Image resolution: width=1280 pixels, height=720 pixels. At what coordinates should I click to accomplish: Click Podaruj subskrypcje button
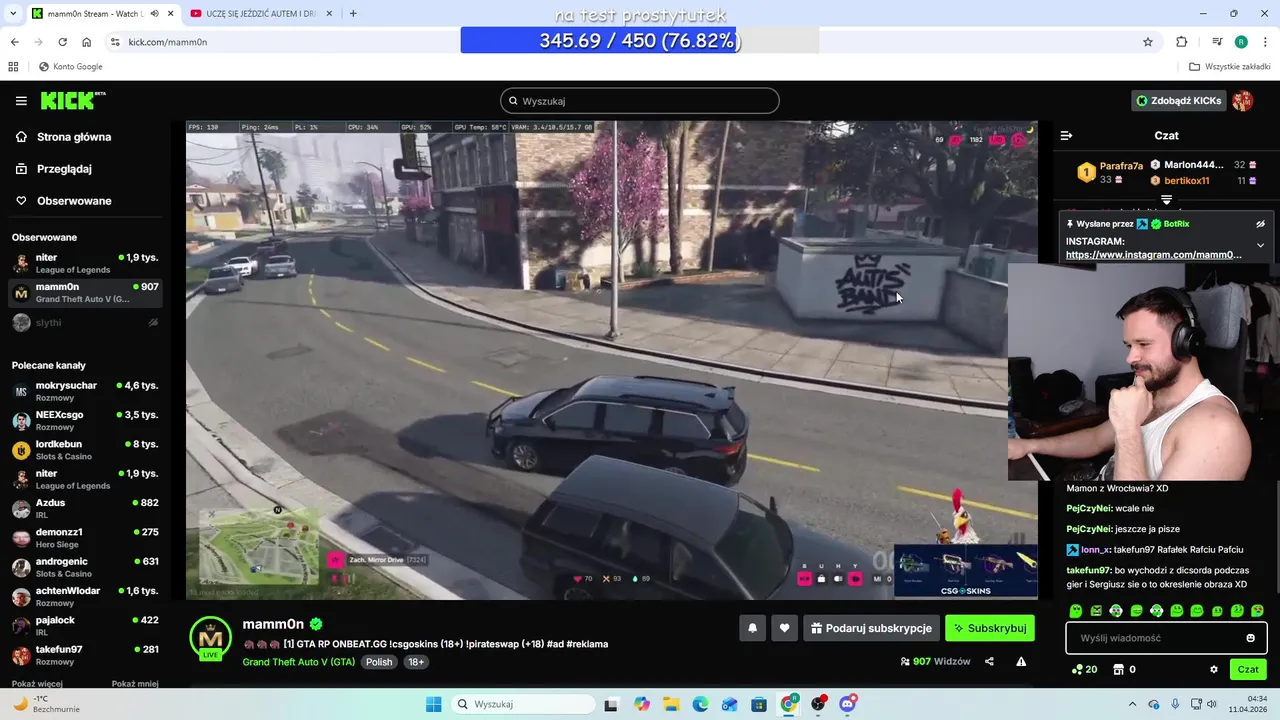[x=871, y=628]
